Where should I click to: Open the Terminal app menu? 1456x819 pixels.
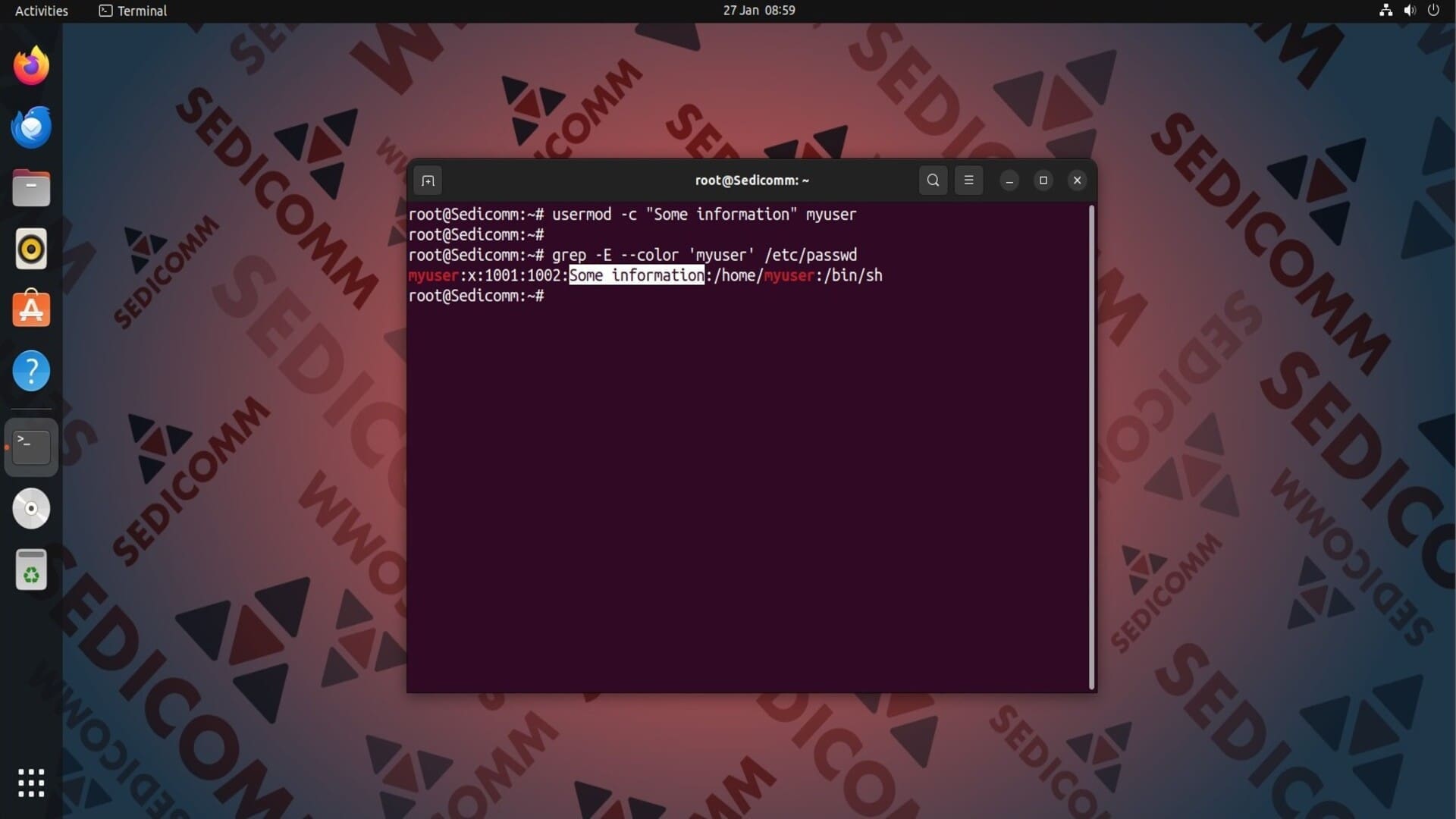[133, 11]
